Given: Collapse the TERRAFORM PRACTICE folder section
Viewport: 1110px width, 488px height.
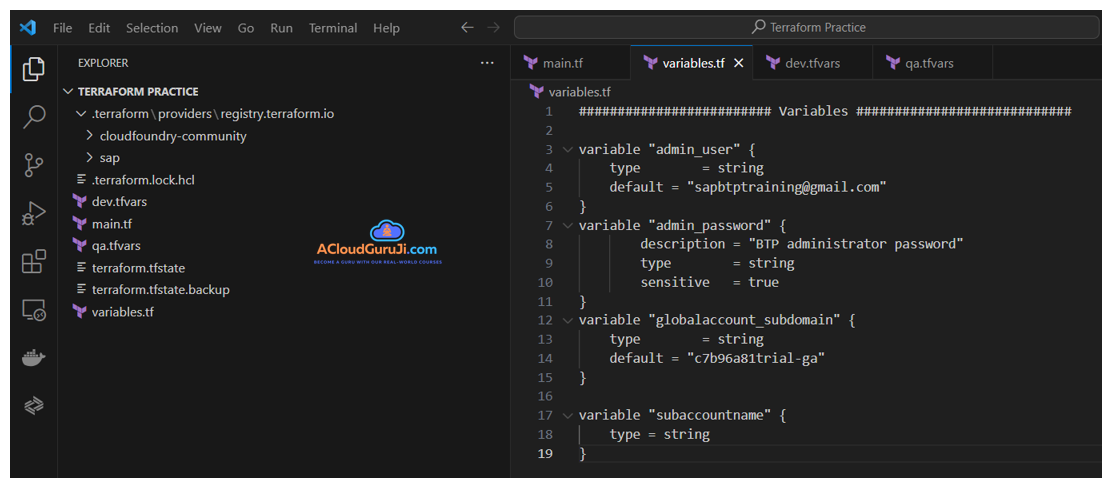Looking at the screenshot, I should pyautogui.click(x=69, y=92).
